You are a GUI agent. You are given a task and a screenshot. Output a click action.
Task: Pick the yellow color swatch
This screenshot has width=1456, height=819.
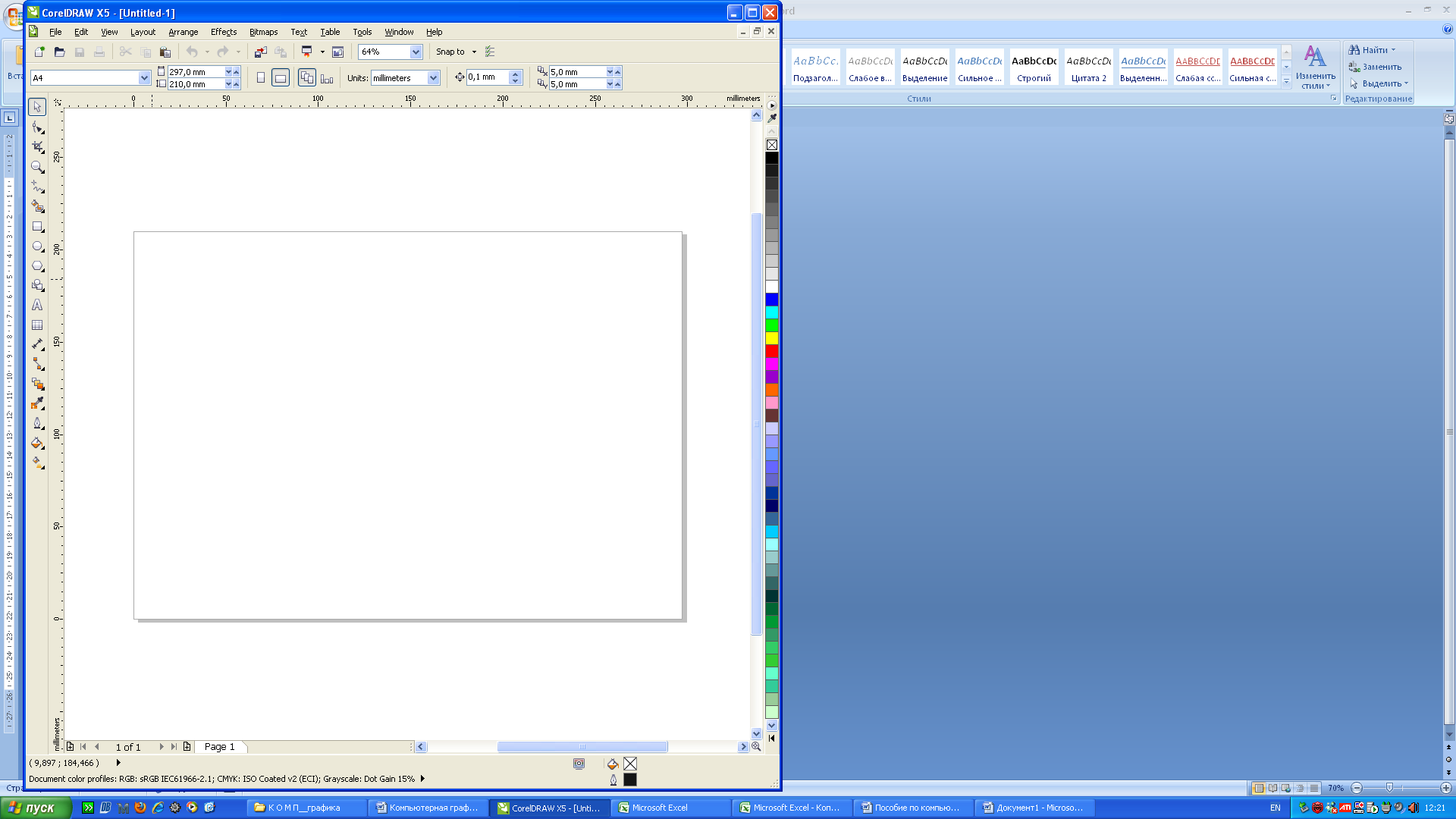tap(771, 338)
